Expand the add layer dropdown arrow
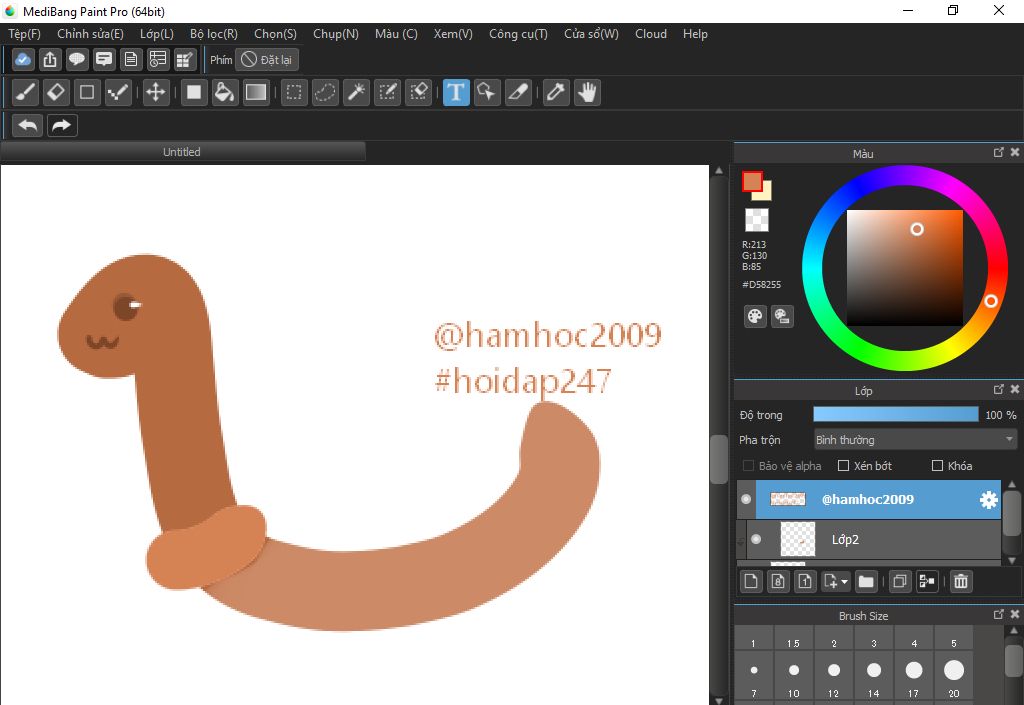The height and width of the screenshot is (705, 1024). (845, 582)
